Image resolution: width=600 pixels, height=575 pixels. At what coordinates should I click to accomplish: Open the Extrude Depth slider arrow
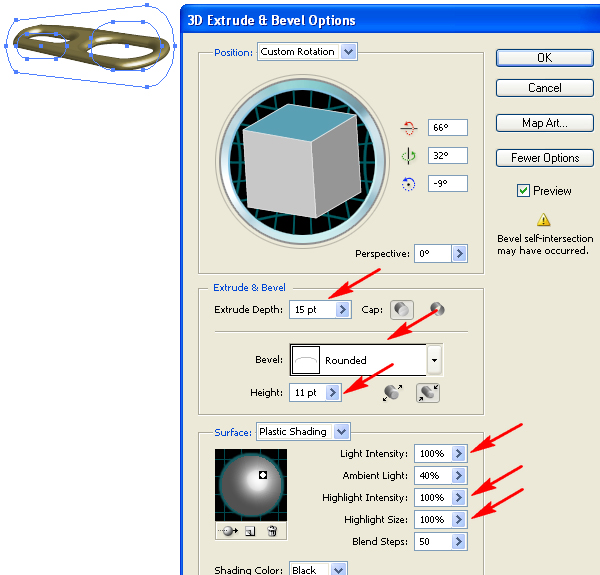(343, 309)
